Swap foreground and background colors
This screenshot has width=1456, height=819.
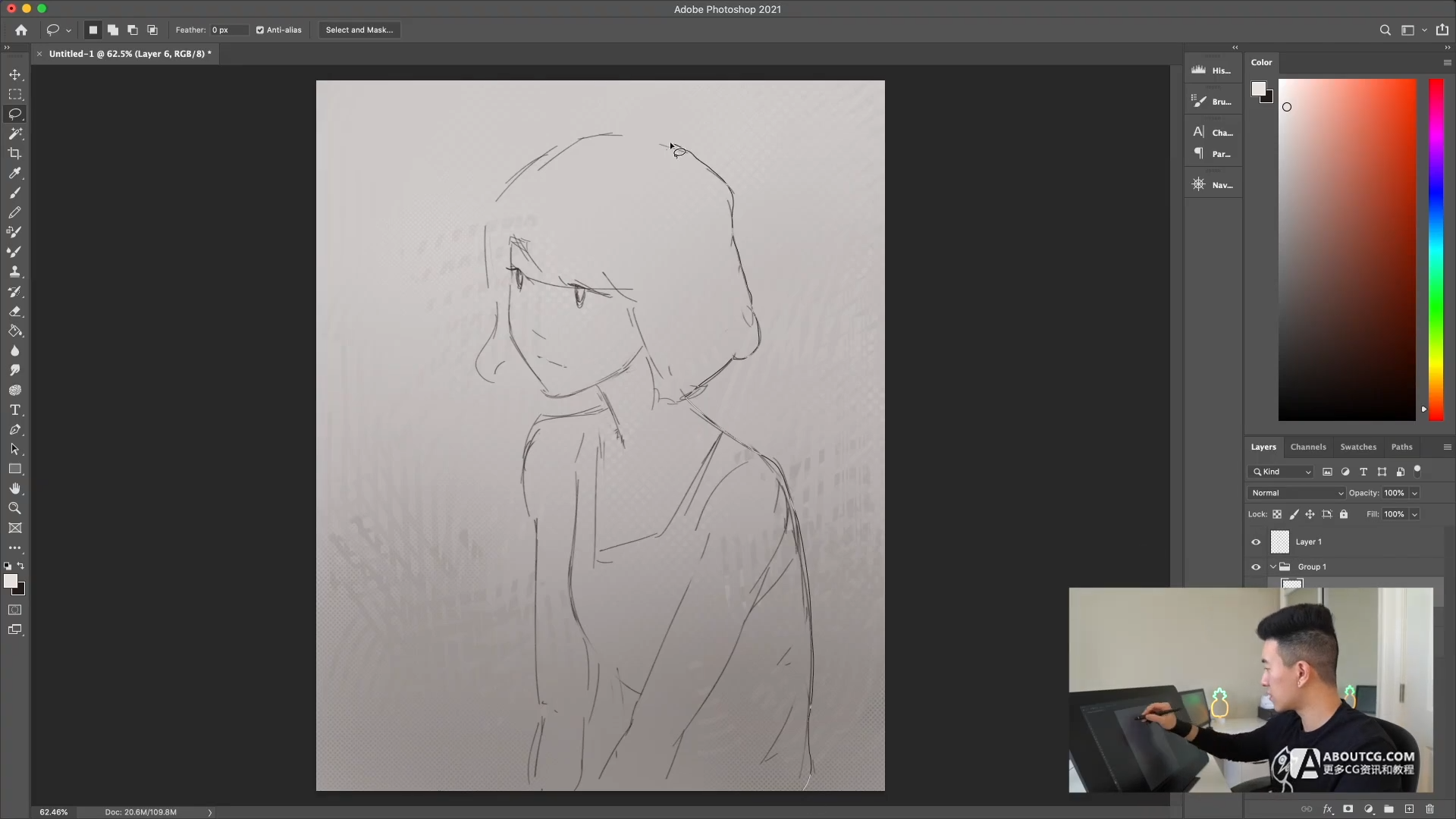click(x=21, y=566)
